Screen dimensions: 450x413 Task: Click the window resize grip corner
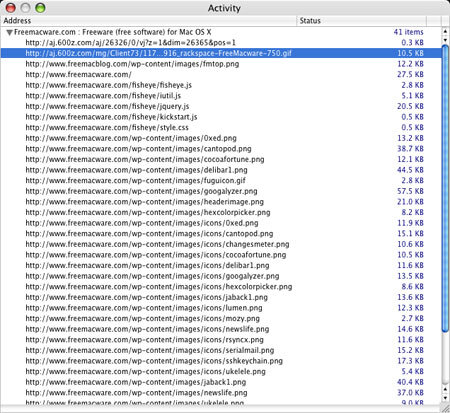click(445, 408)
